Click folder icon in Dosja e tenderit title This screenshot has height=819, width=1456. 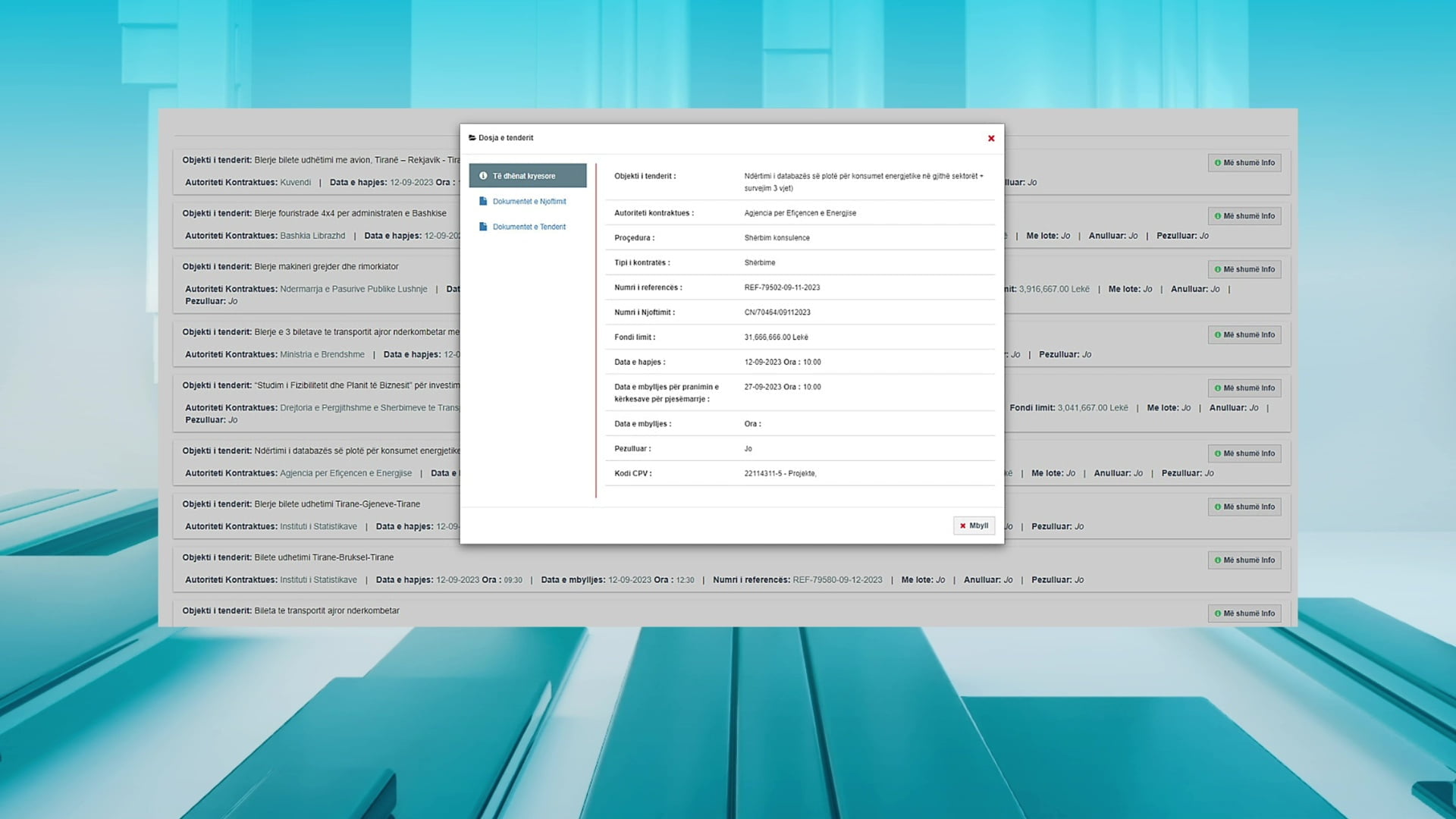(x=472, y=138)
